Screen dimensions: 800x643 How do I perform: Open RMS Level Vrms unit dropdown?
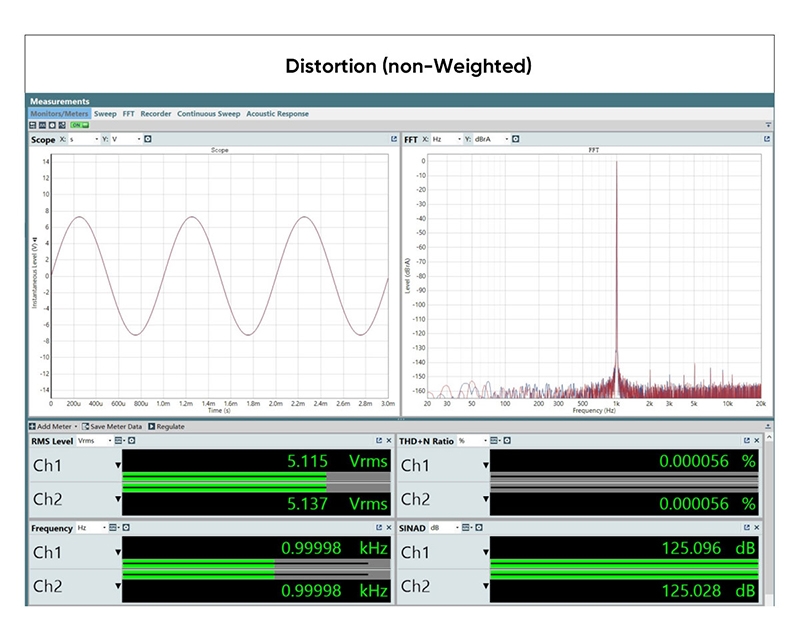94,440
